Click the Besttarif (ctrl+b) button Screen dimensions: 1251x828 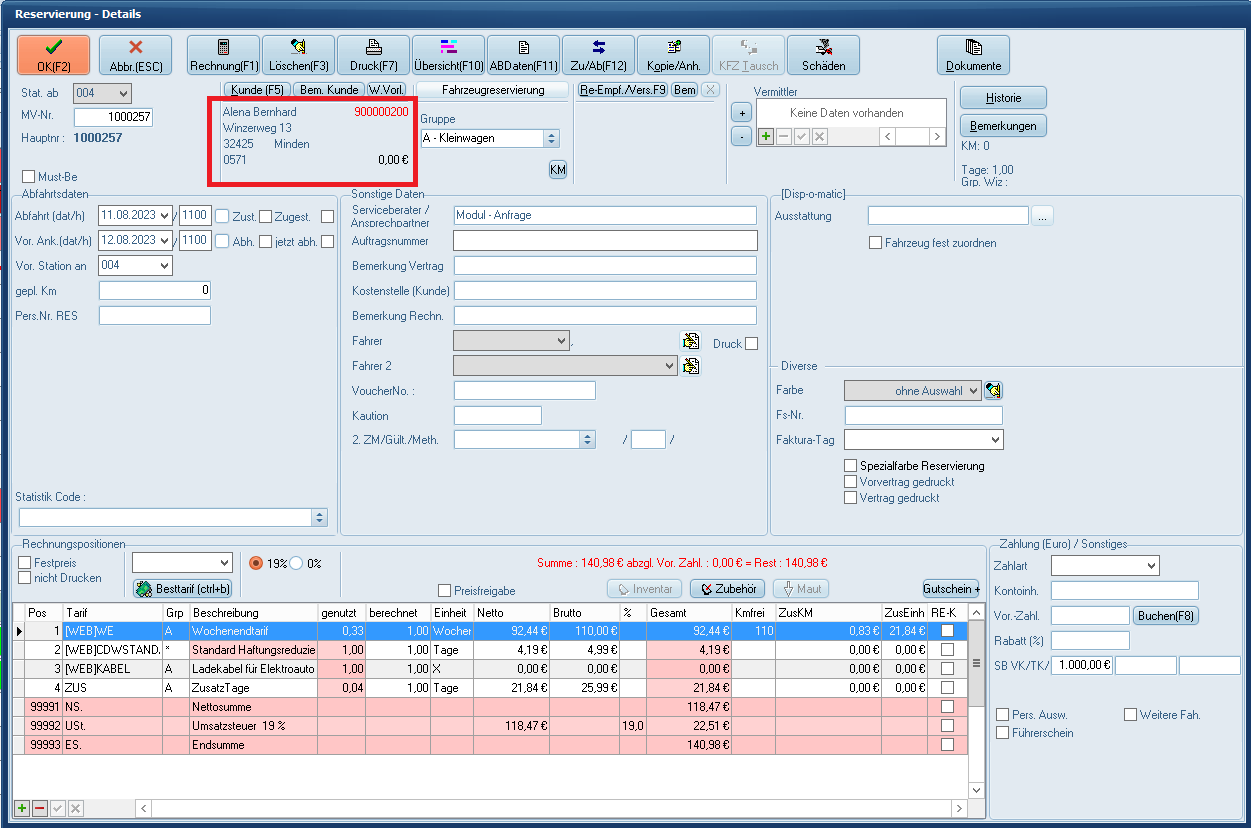(x=183, y=589)
